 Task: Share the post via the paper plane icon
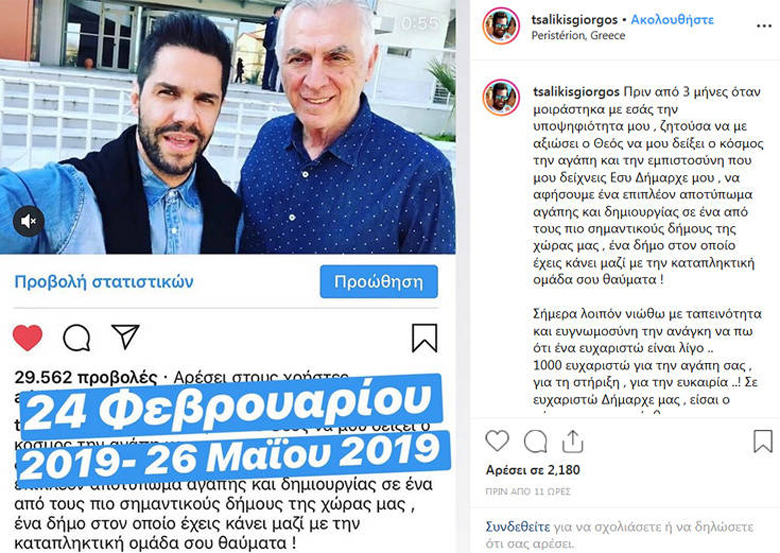[125, 337]
